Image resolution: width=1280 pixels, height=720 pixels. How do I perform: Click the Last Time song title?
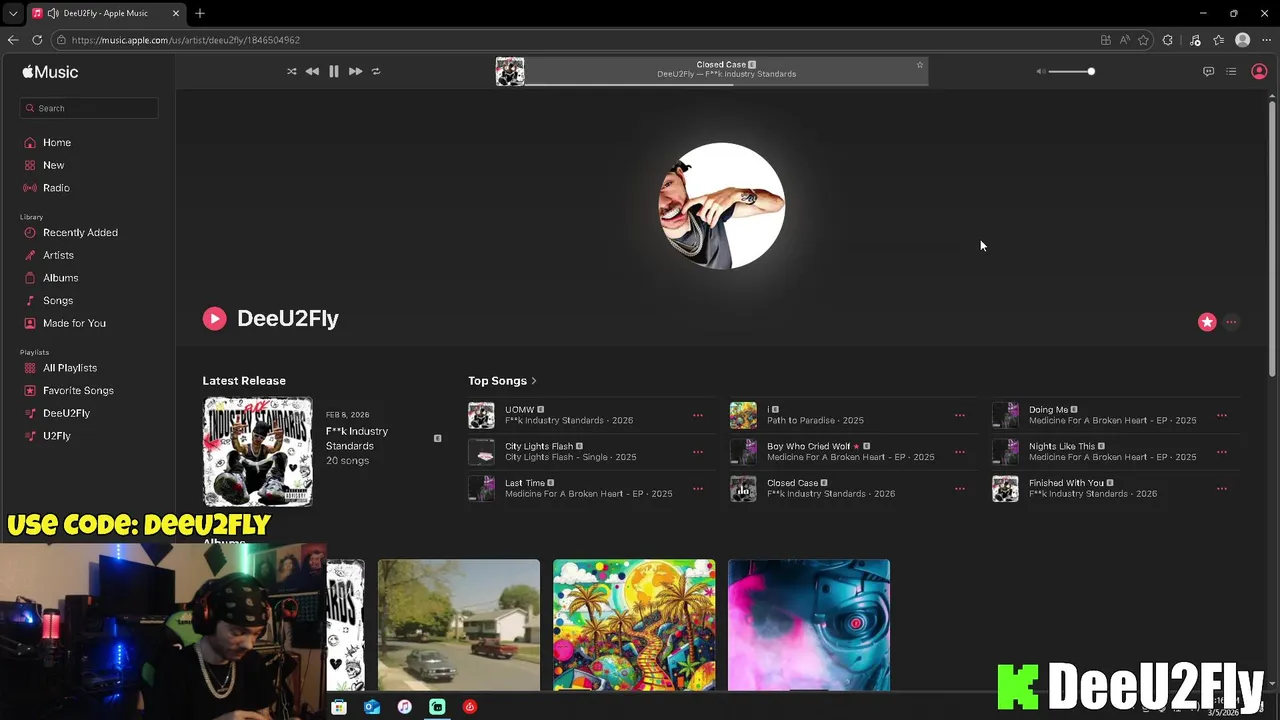[x=525, y=483]
